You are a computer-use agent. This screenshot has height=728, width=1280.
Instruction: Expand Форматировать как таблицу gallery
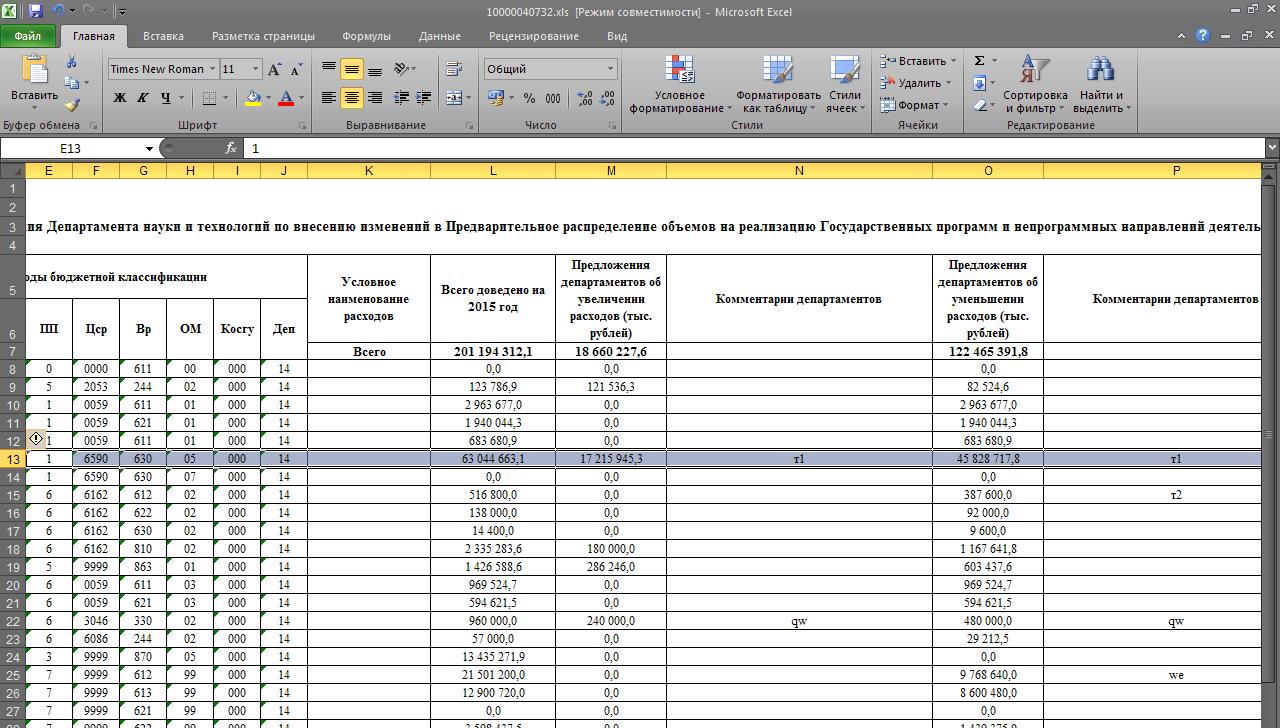click(778, 85)
